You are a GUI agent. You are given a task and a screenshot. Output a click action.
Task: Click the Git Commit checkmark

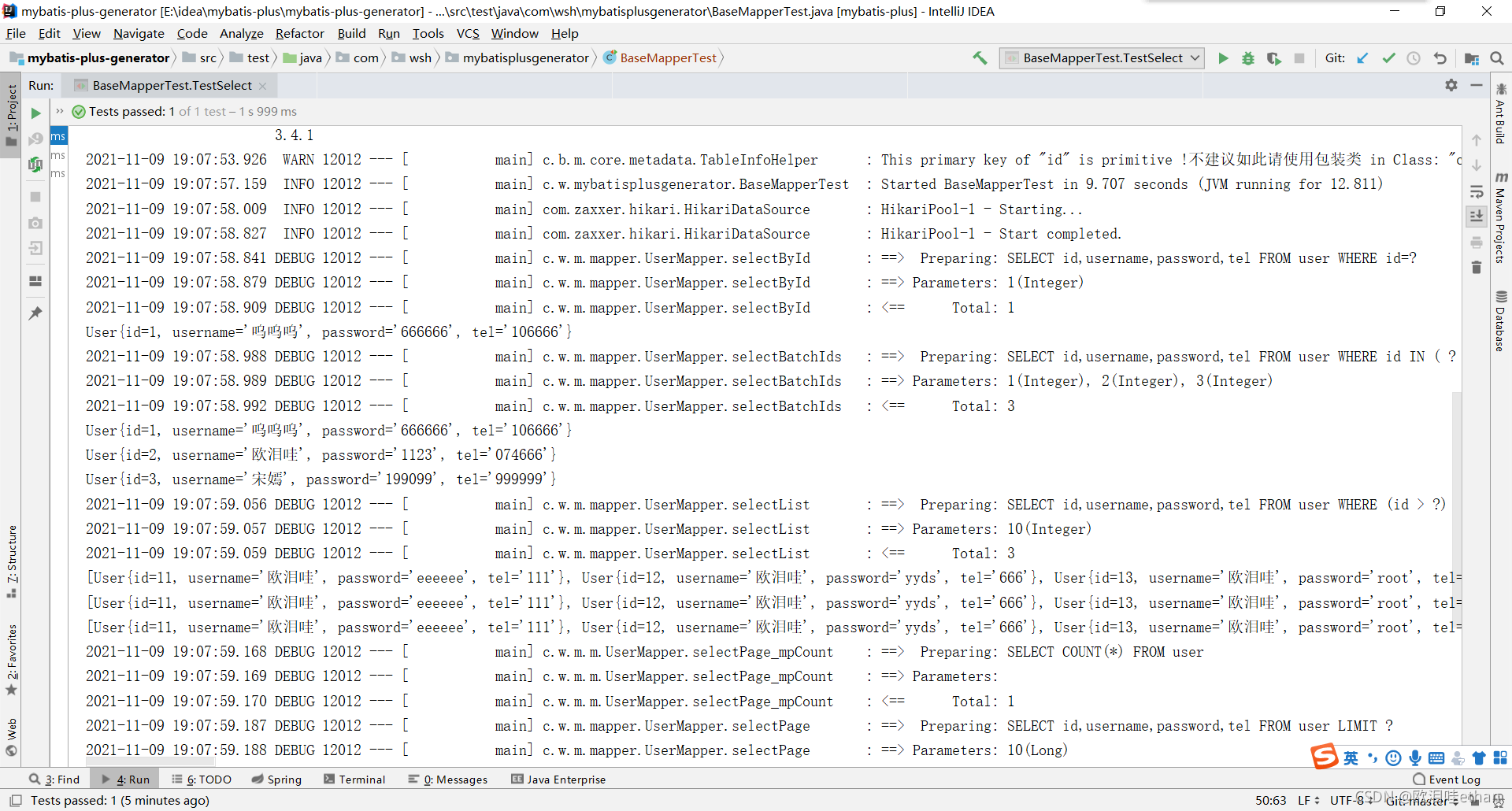coord(1388,58)
